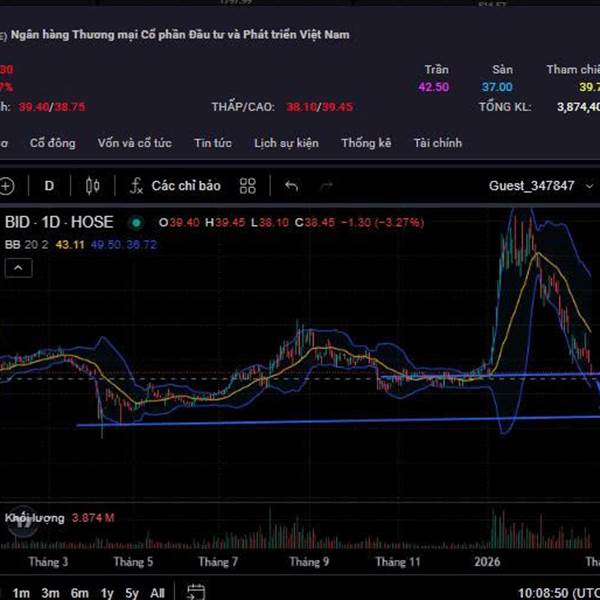
Task: Select the 1y time range
Action: click(107, 593)
